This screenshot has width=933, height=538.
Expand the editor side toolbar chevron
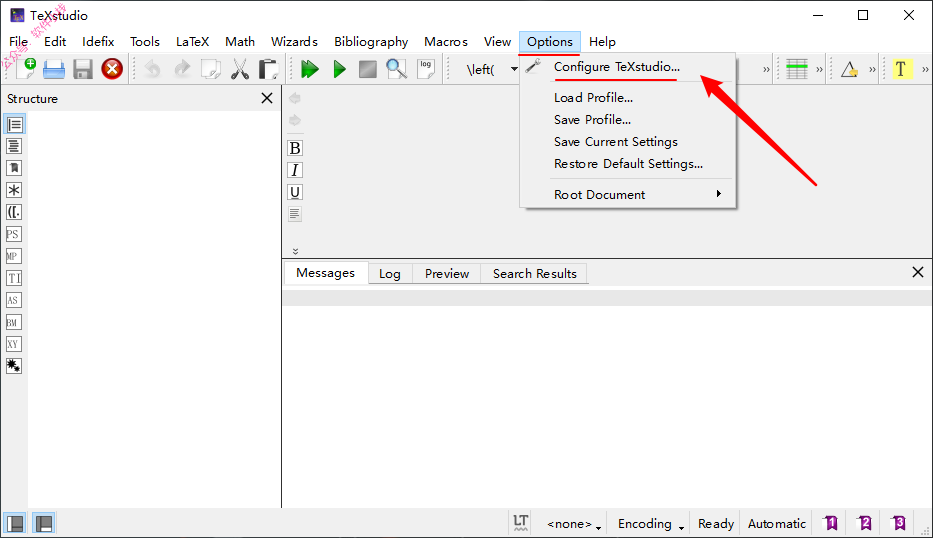(295, 251)
